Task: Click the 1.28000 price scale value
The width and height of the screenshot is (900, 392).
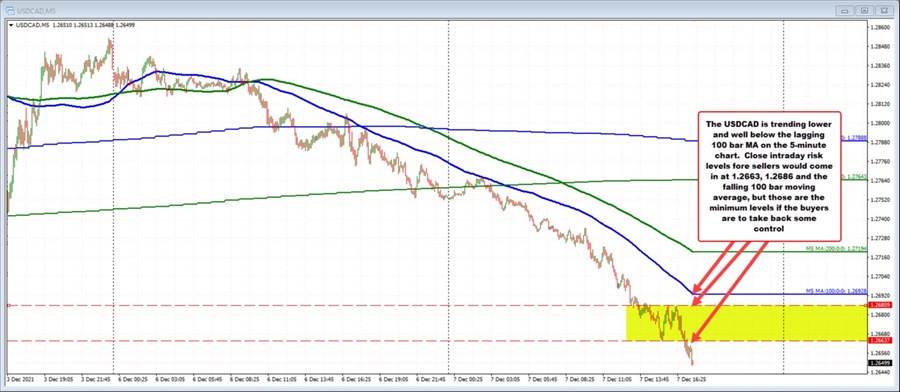Action: [x=879, y=123]
